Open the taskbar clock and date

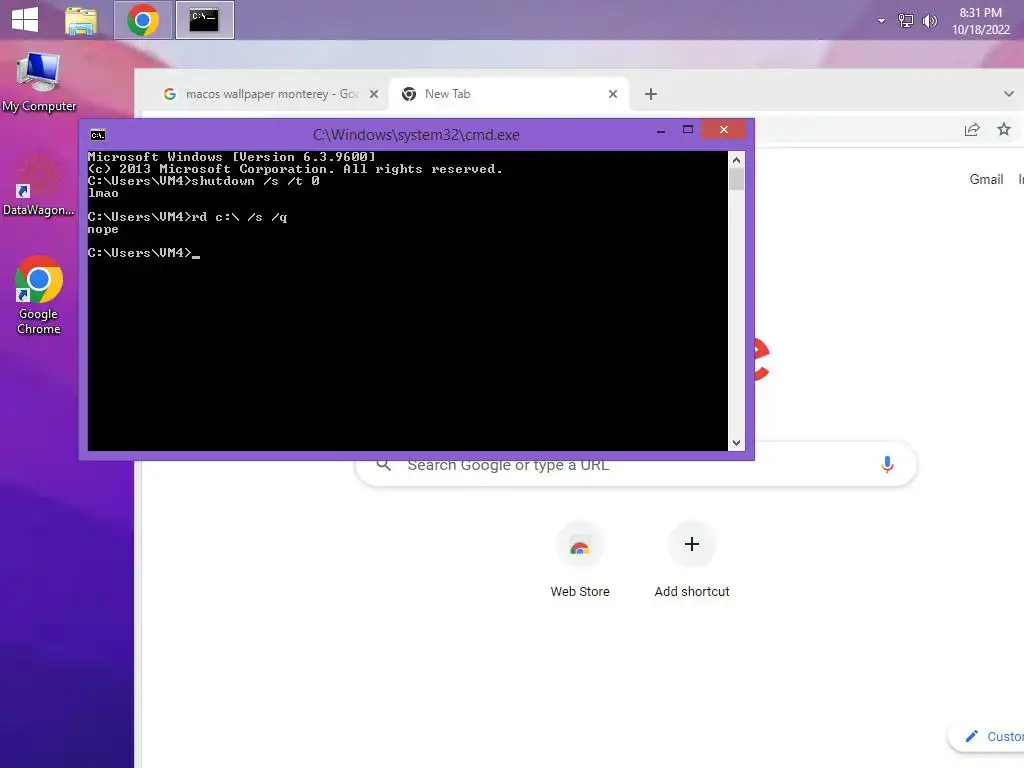(x=980, y=21)
